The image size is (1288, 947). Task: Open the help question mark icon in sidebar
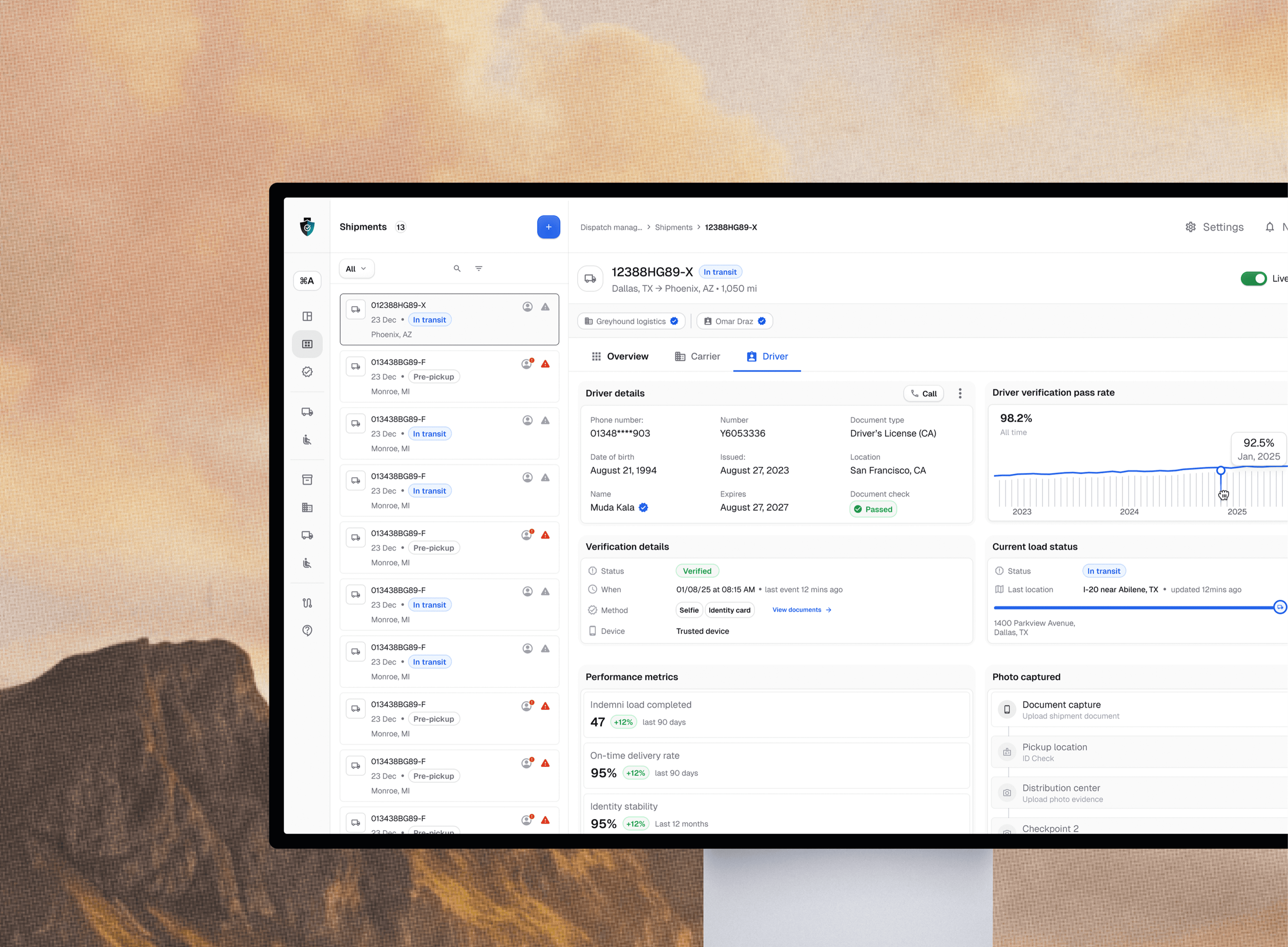coord(307,631)
